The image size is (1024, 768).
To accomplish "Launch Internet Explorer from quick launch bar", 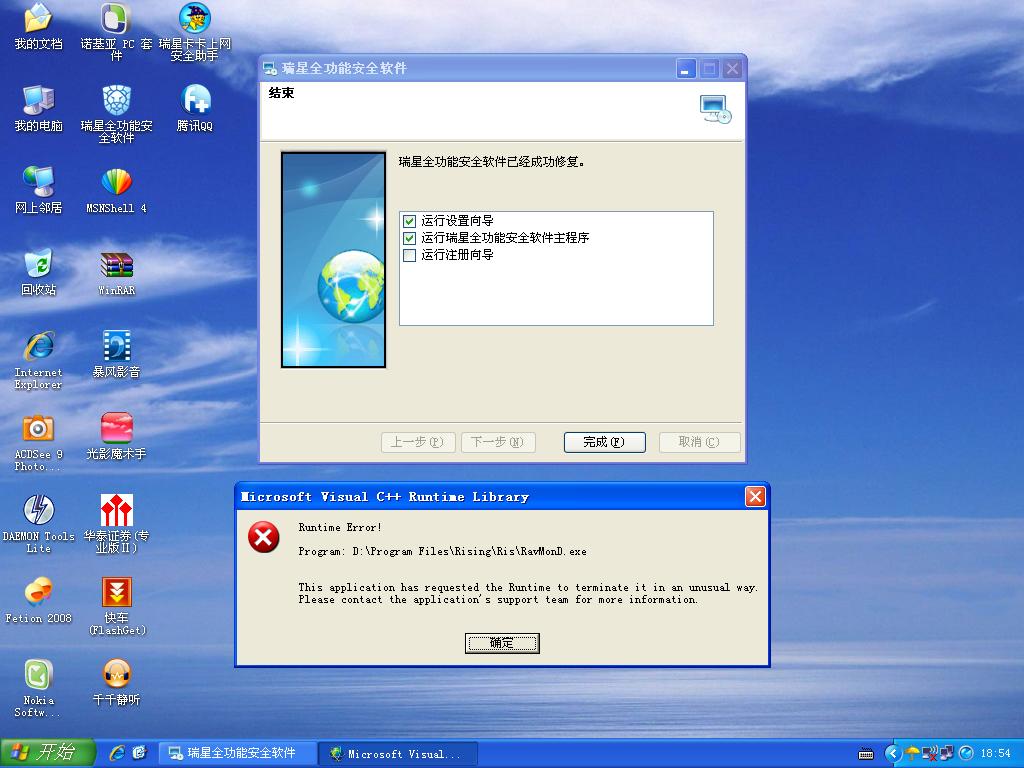I will (118, 753).
